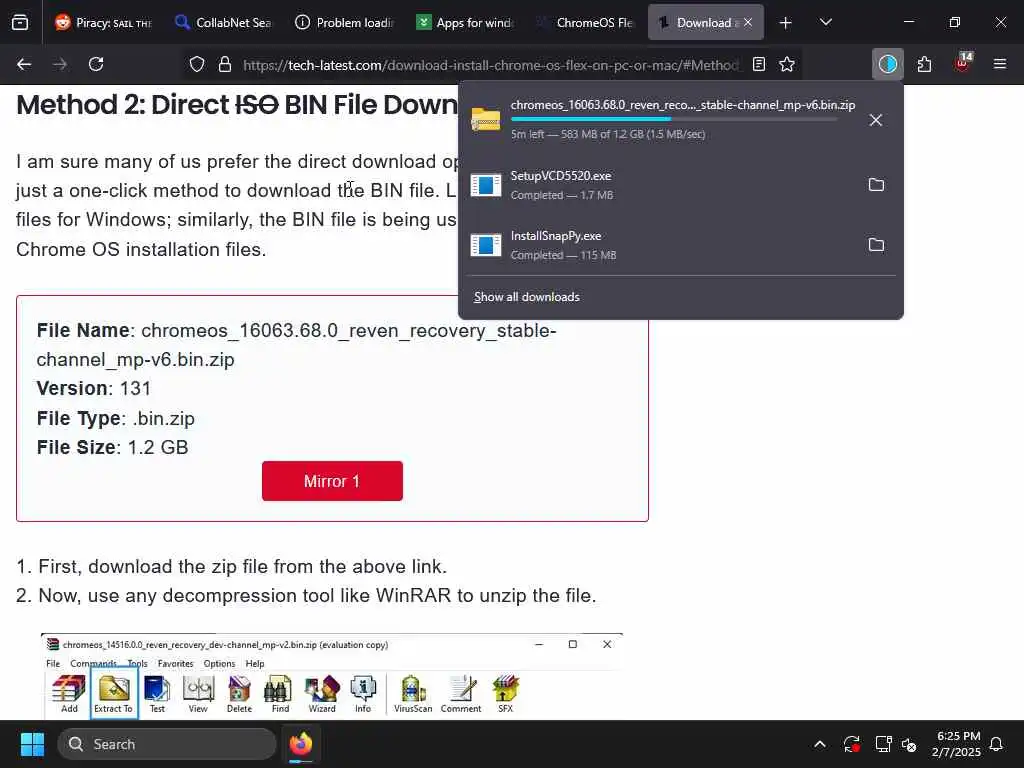Image resolution: width=1024 pixels, height=768 pixels.
Task: Open uBlock Origin extension icon
Action: click(963, 63)
